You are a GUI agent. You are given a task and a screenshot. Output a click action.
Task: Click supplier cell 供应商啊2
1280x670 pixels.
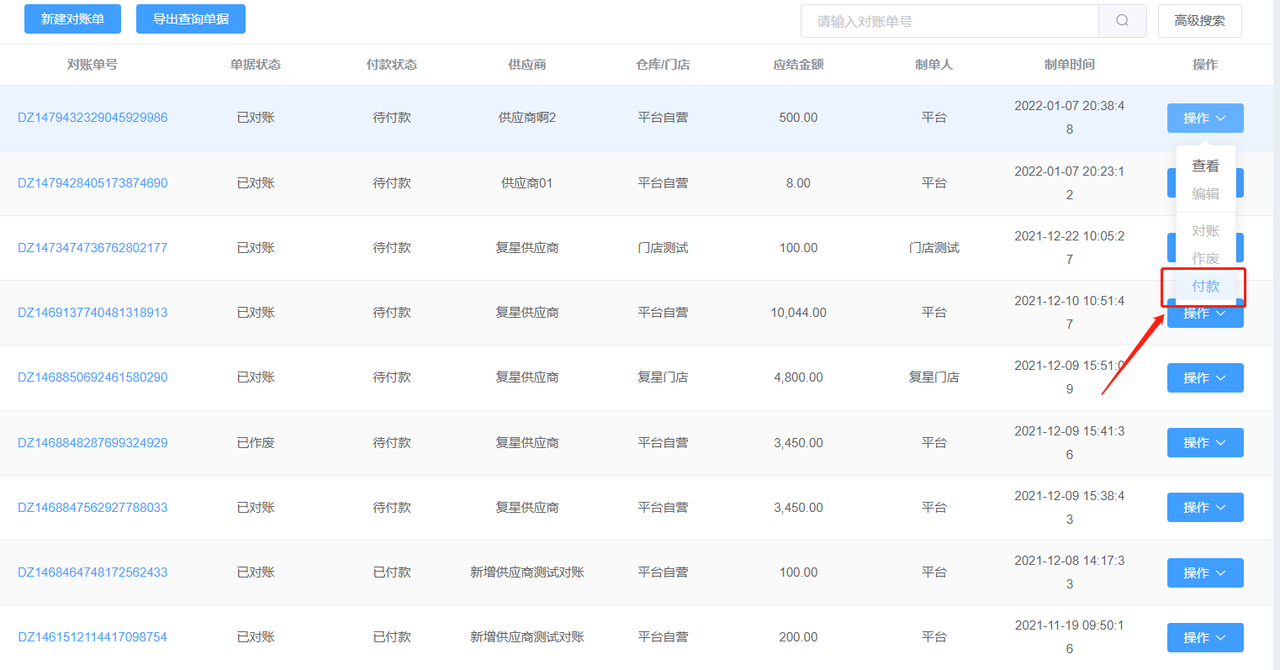527,118
